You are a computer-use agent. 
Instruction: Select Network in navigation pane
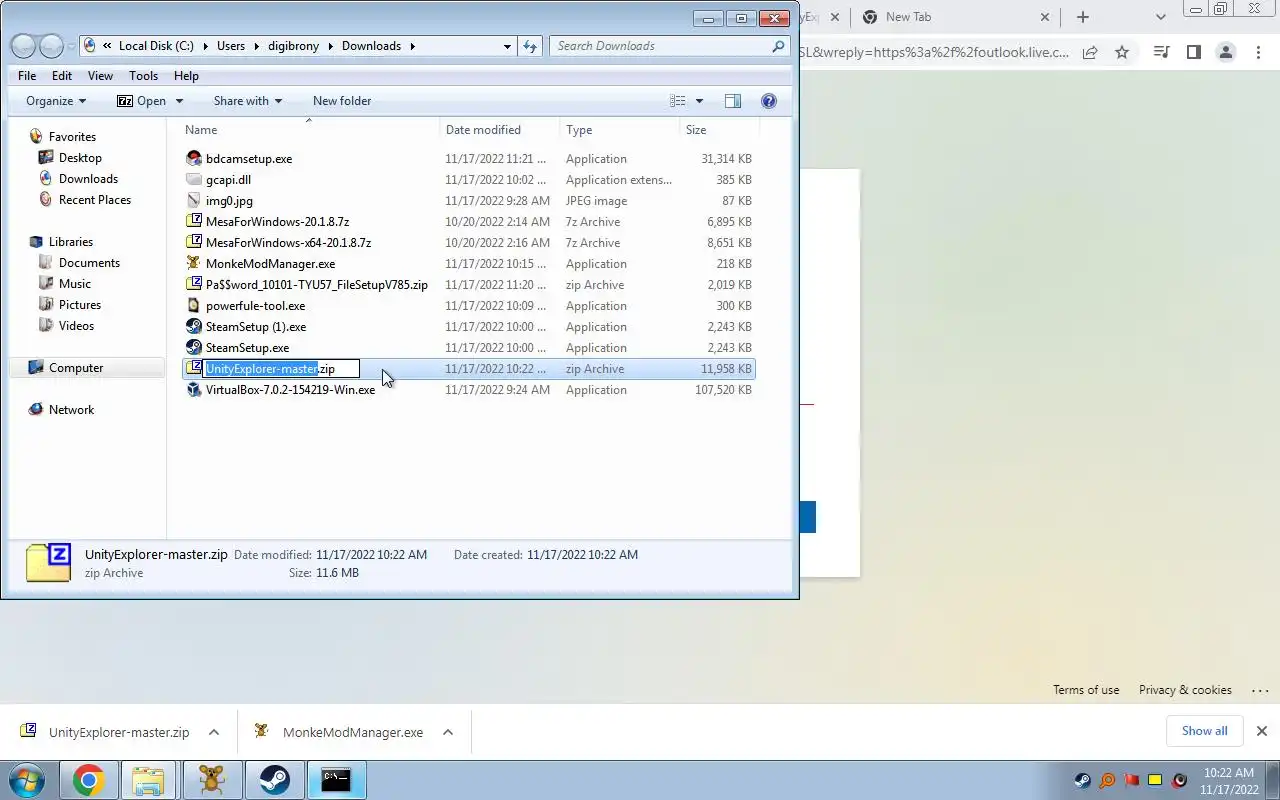tap(71, 410)
